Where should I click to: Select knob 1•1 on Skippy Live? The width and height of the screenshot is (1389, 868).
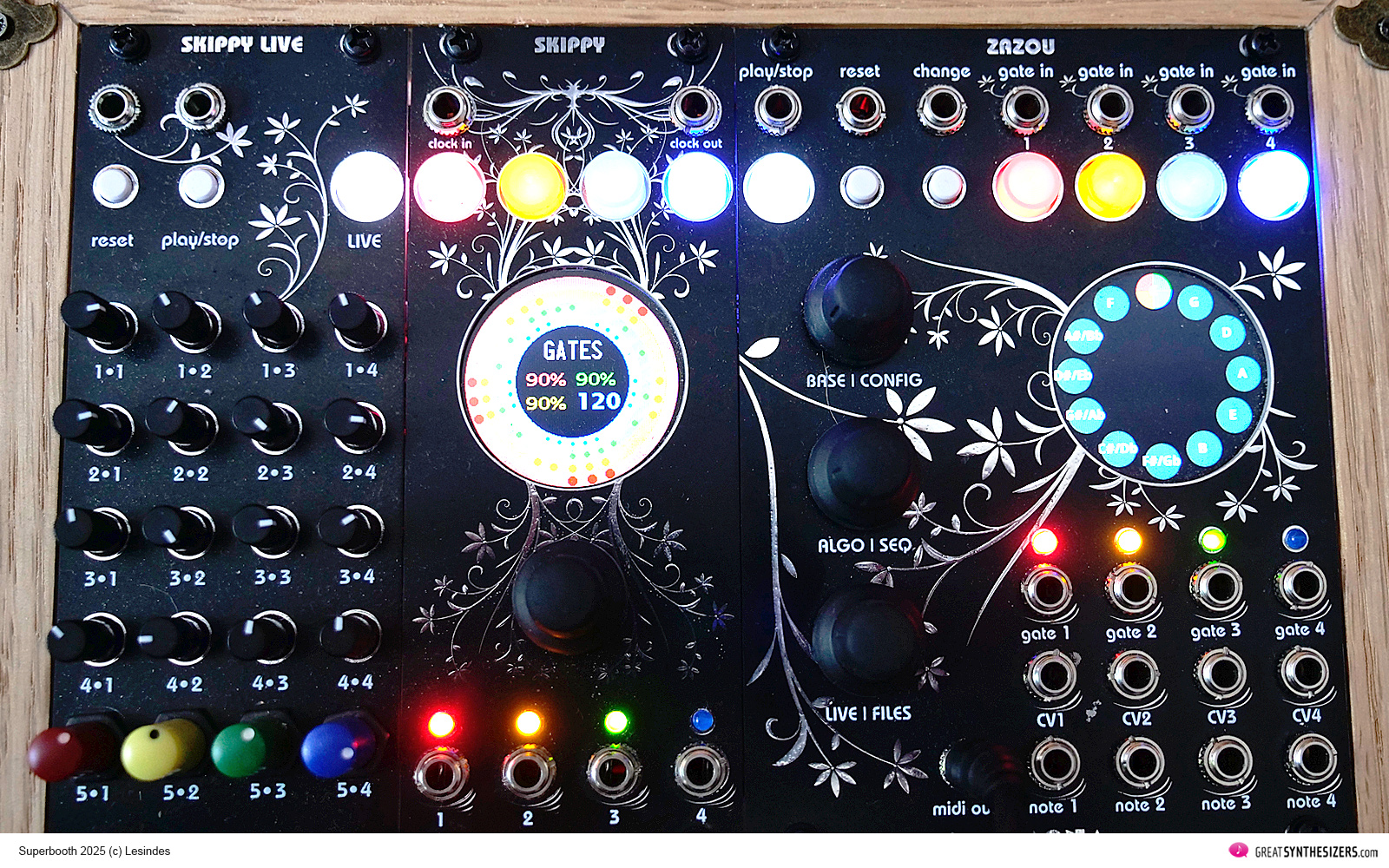[x=97, y=320]
